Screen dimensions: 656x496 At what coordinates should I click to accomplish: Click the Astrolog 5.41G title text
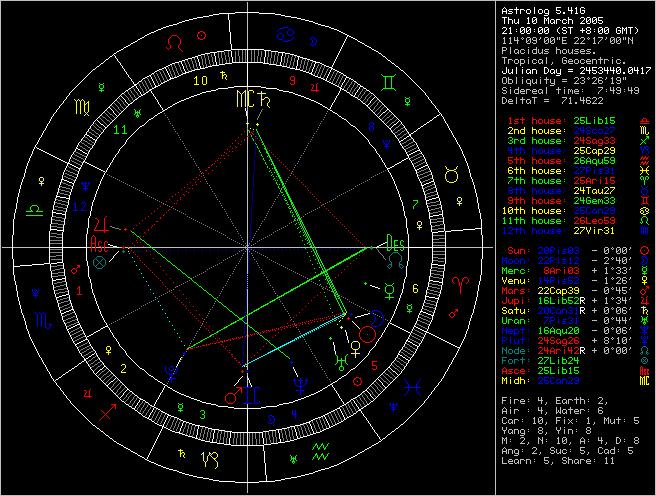pyautogui.click(x=540, y=9)
